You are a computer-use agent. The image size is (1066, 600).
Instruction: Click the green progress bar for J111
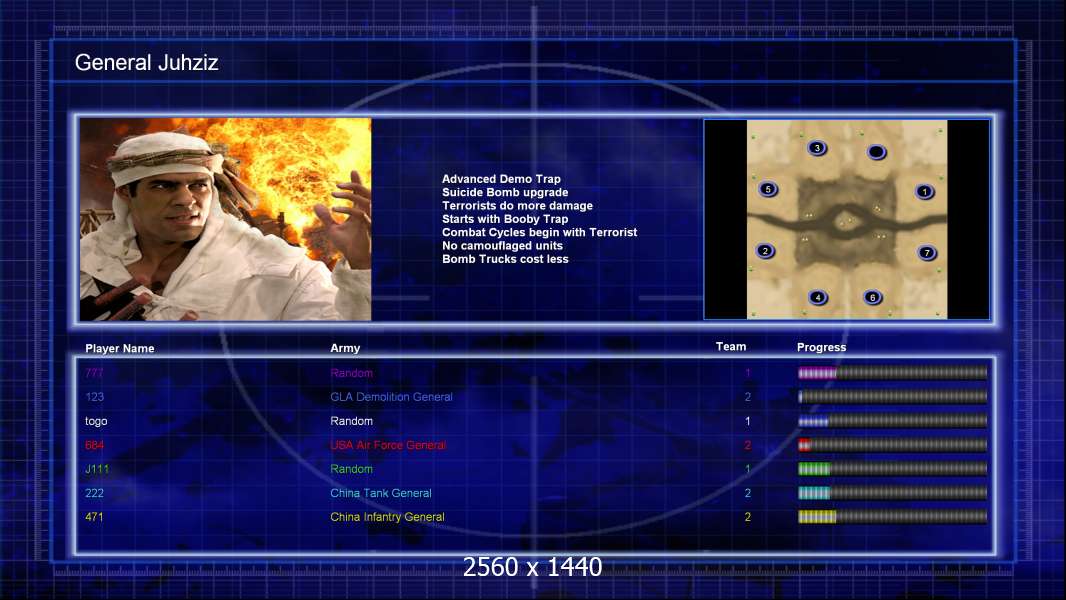coord(892,469)
